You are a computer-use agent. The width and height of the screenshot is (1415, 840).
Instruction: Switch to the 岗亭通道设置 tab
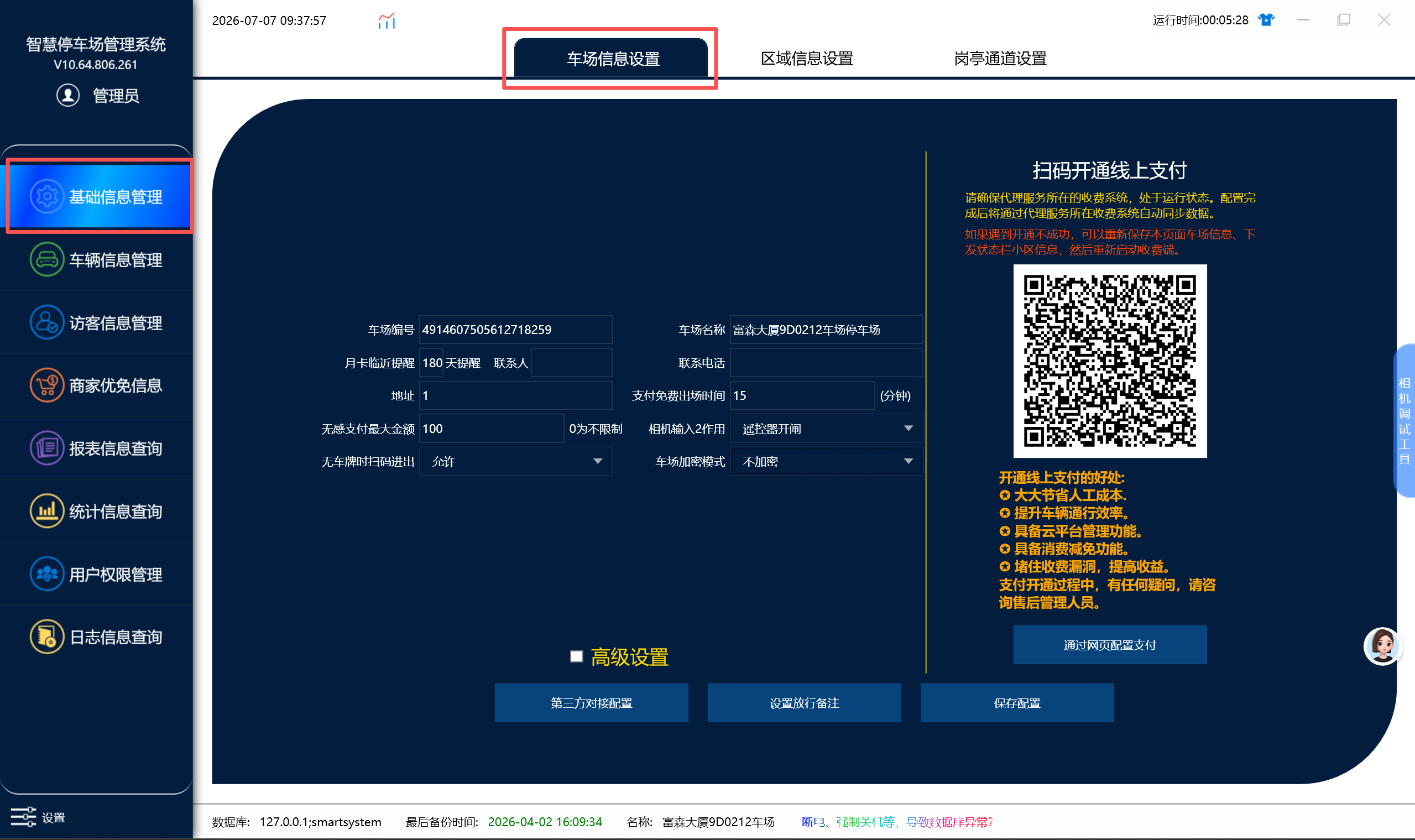[x=1000, y=58]
